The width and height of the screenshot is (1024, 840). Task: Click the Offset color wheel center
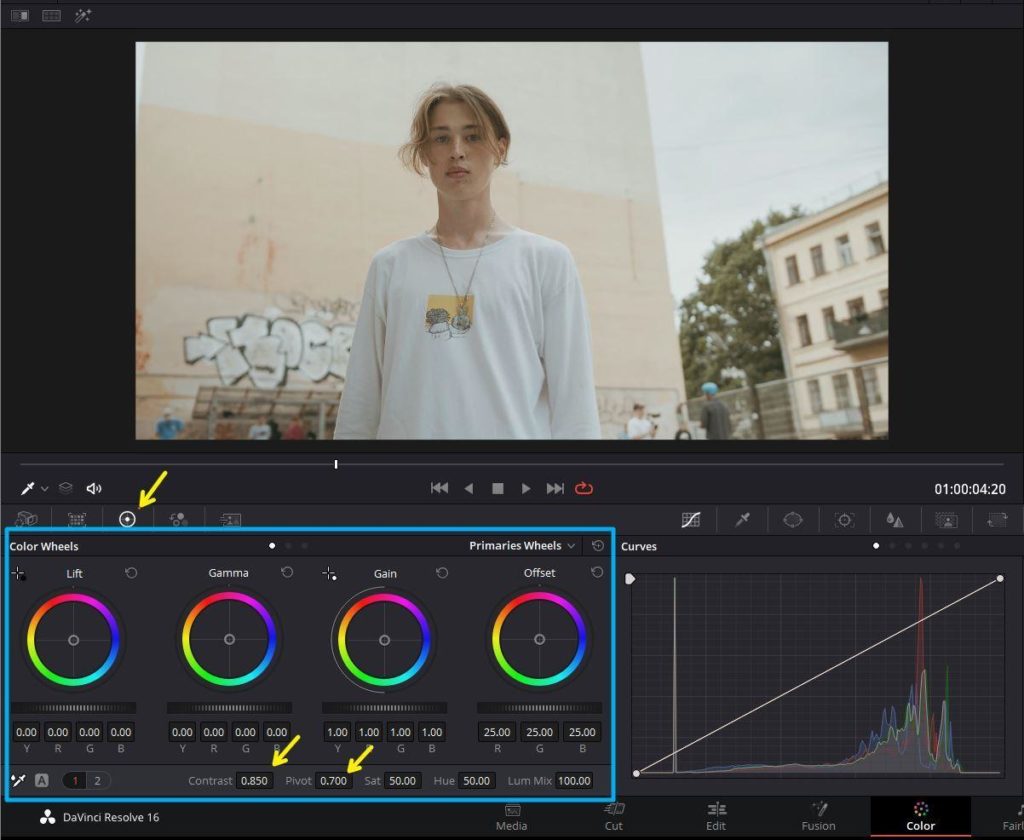pos(539,639)
